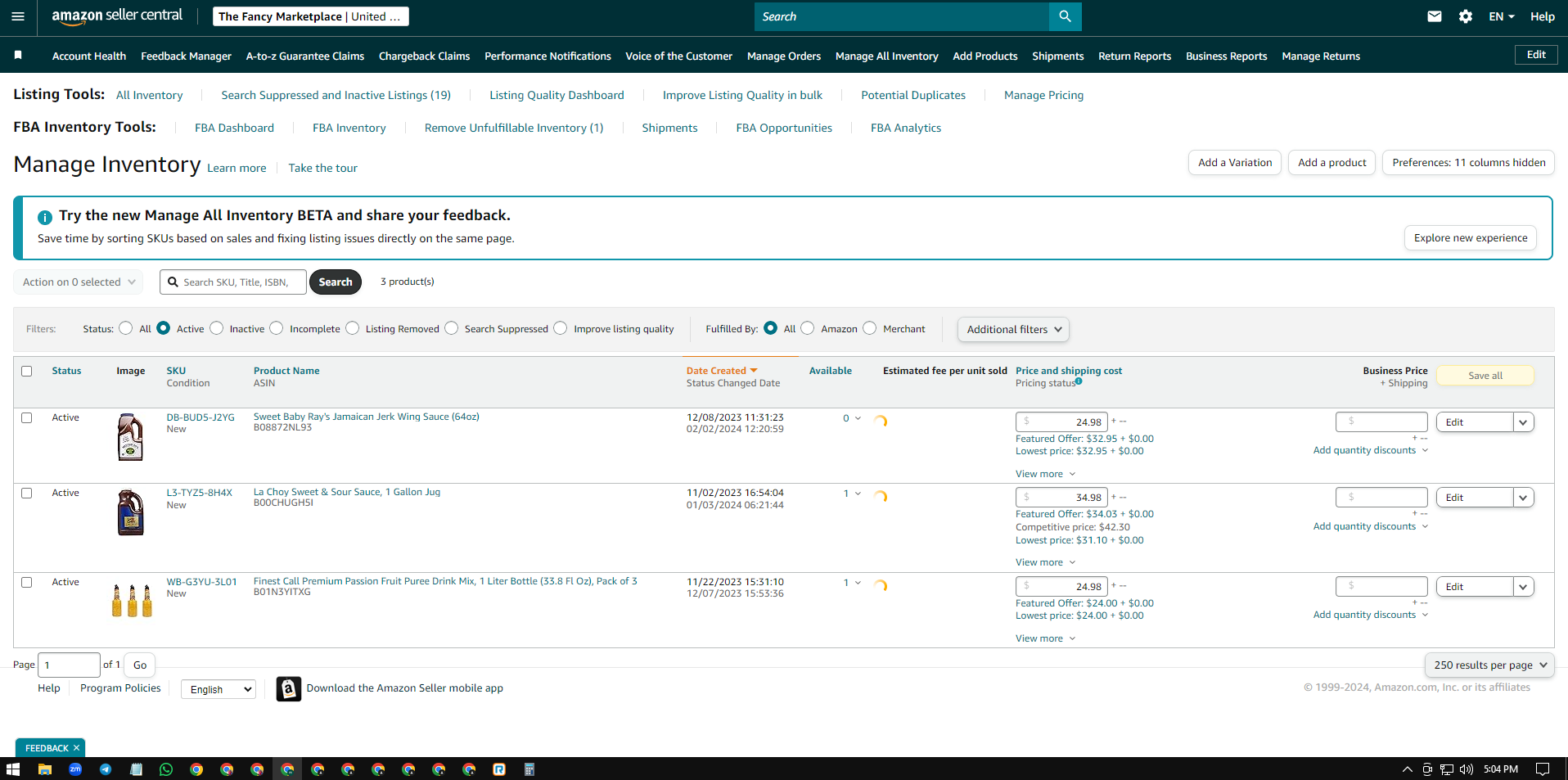
Task: Click the network icon in system tray
Action: (1447, 769)
